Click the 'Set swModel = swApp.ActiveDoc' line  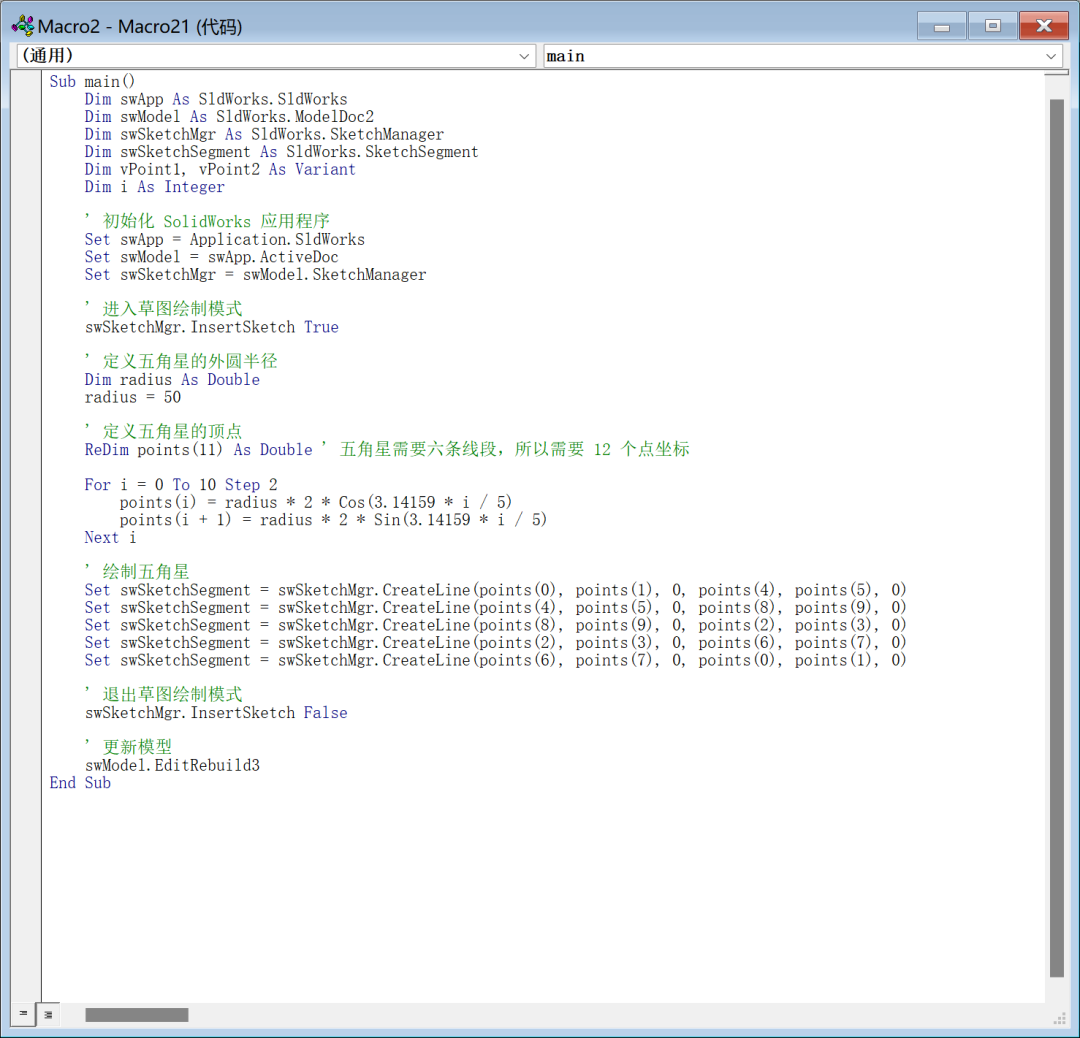click(211, 258)
